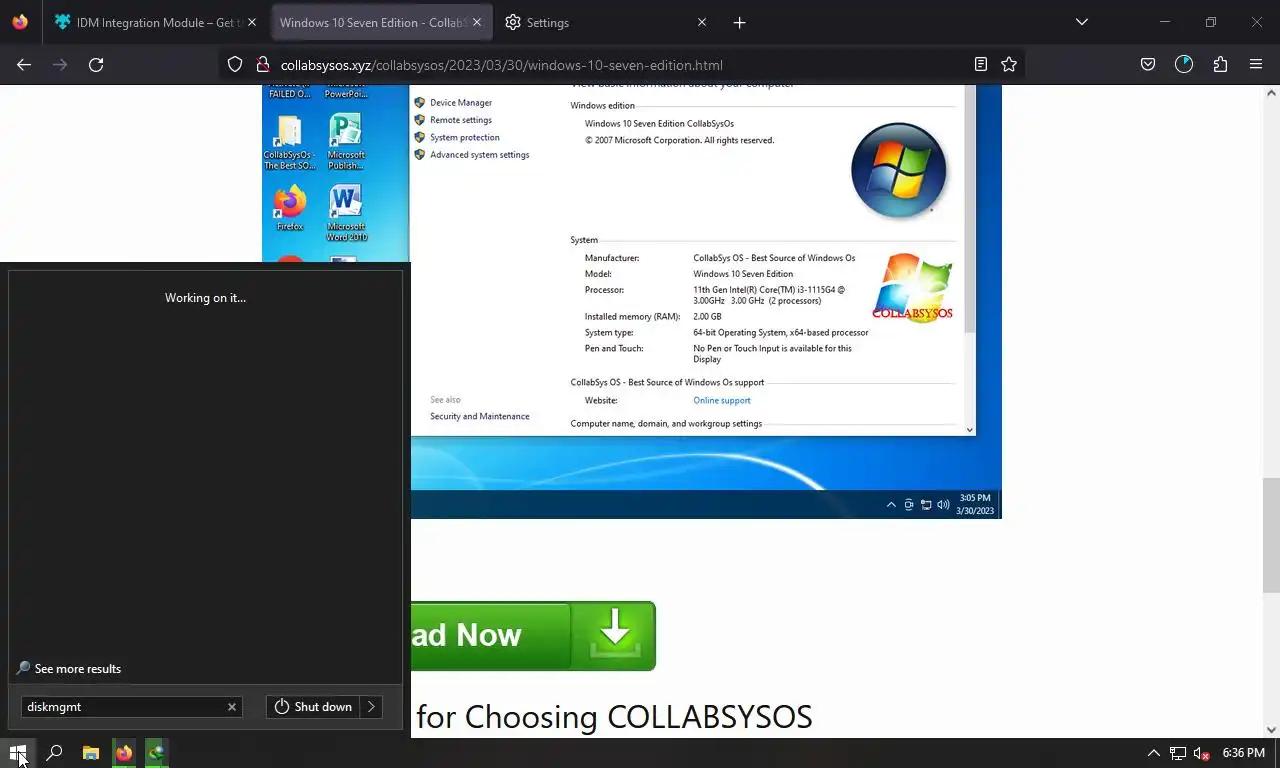Open the Extensions puzzle icon
This screenshot has height=768, width=1280.
click(x=1220, y=65)
